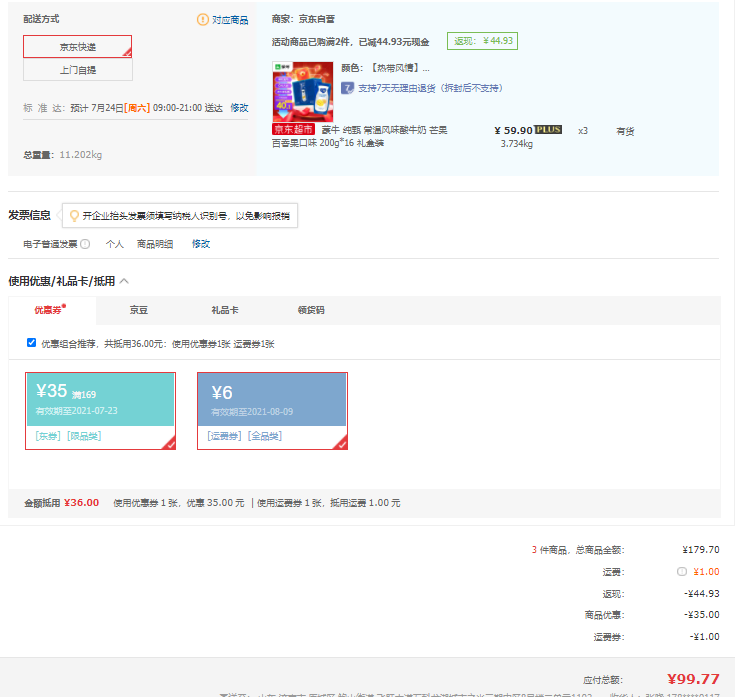Click the orange 对应商品 info icon

click(x=203, y=20)
